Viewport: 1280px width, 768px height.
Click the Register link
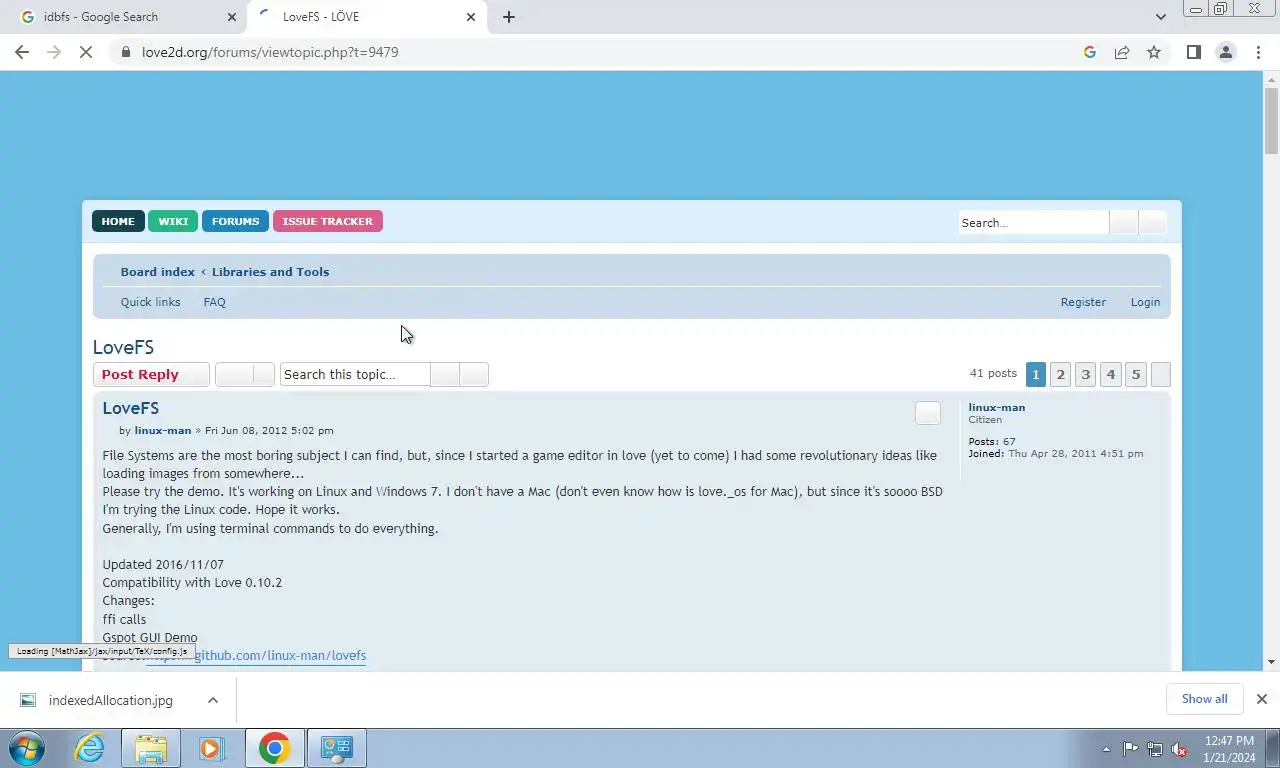1083,302
